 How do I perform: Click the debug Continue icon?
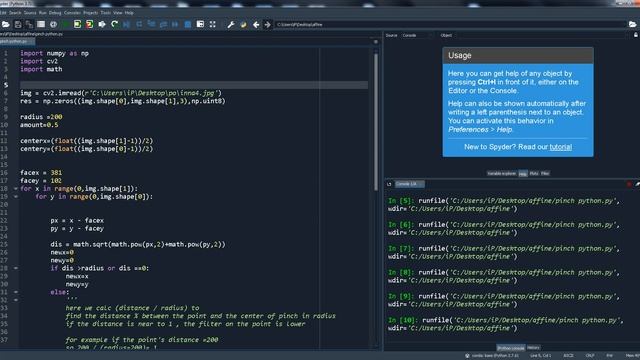(175, 24)
